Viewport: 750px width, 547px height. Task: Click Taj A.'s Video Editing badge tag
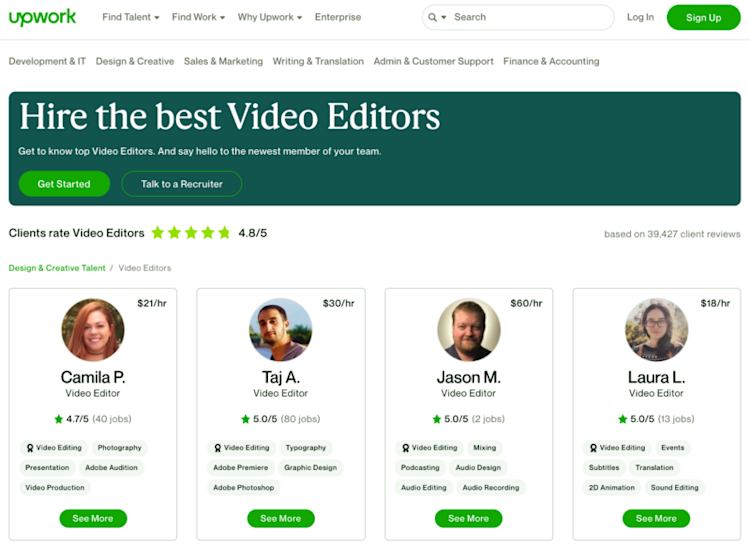click(x=242, y=448)
